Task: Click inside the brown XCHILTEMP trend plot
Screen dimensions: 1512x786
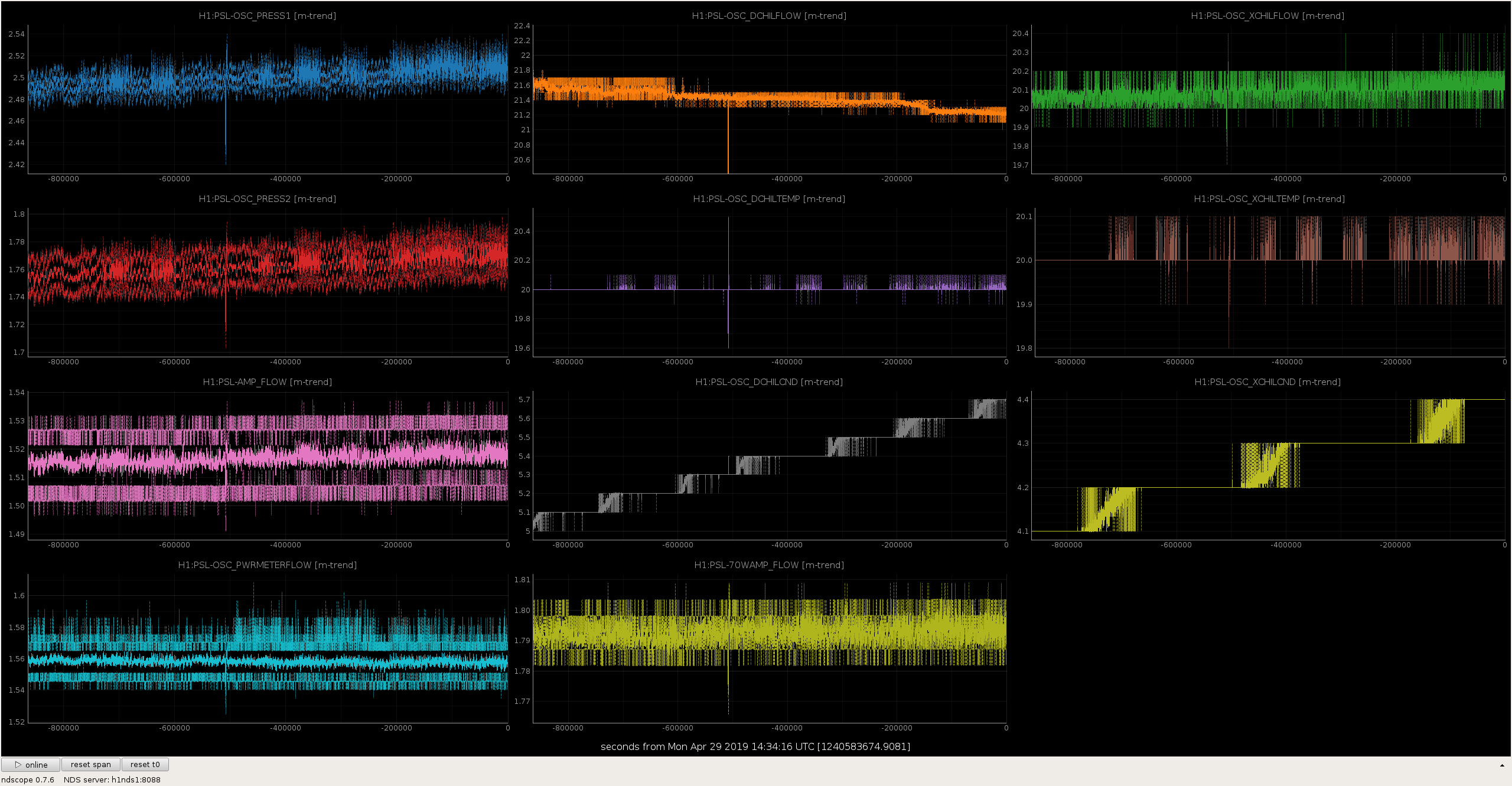Action: (x=1270, y=282)
